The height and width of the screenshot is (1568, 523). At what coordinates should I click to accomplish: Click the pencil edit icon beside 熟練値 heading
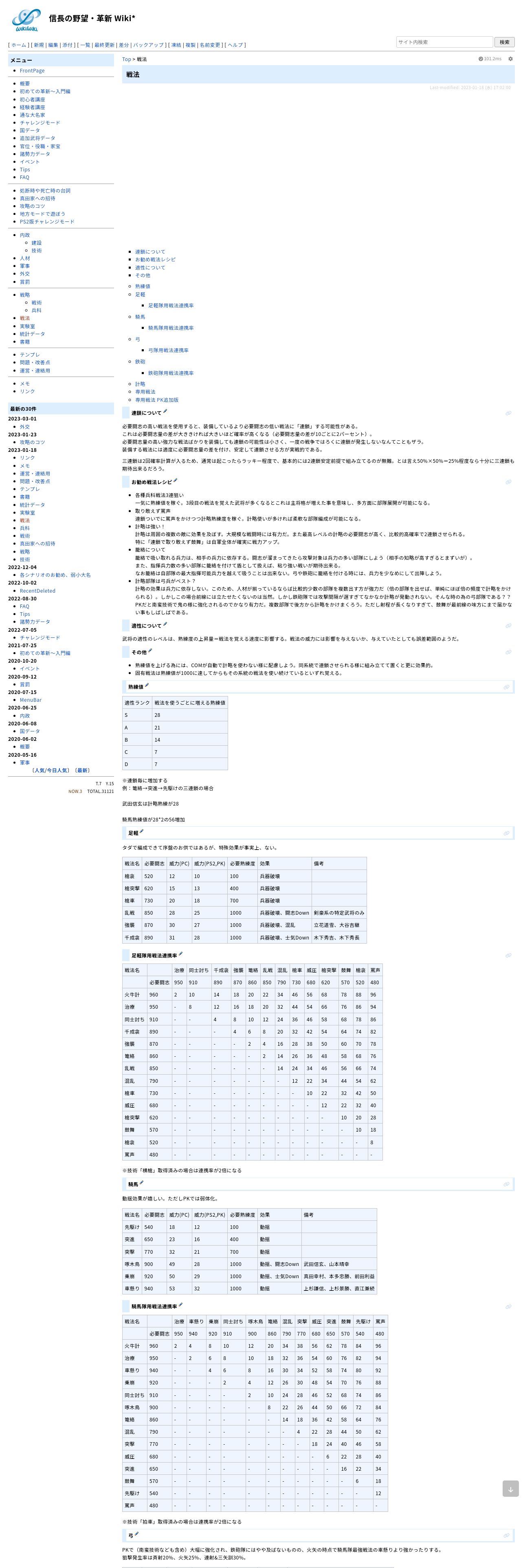pos(147,685)
